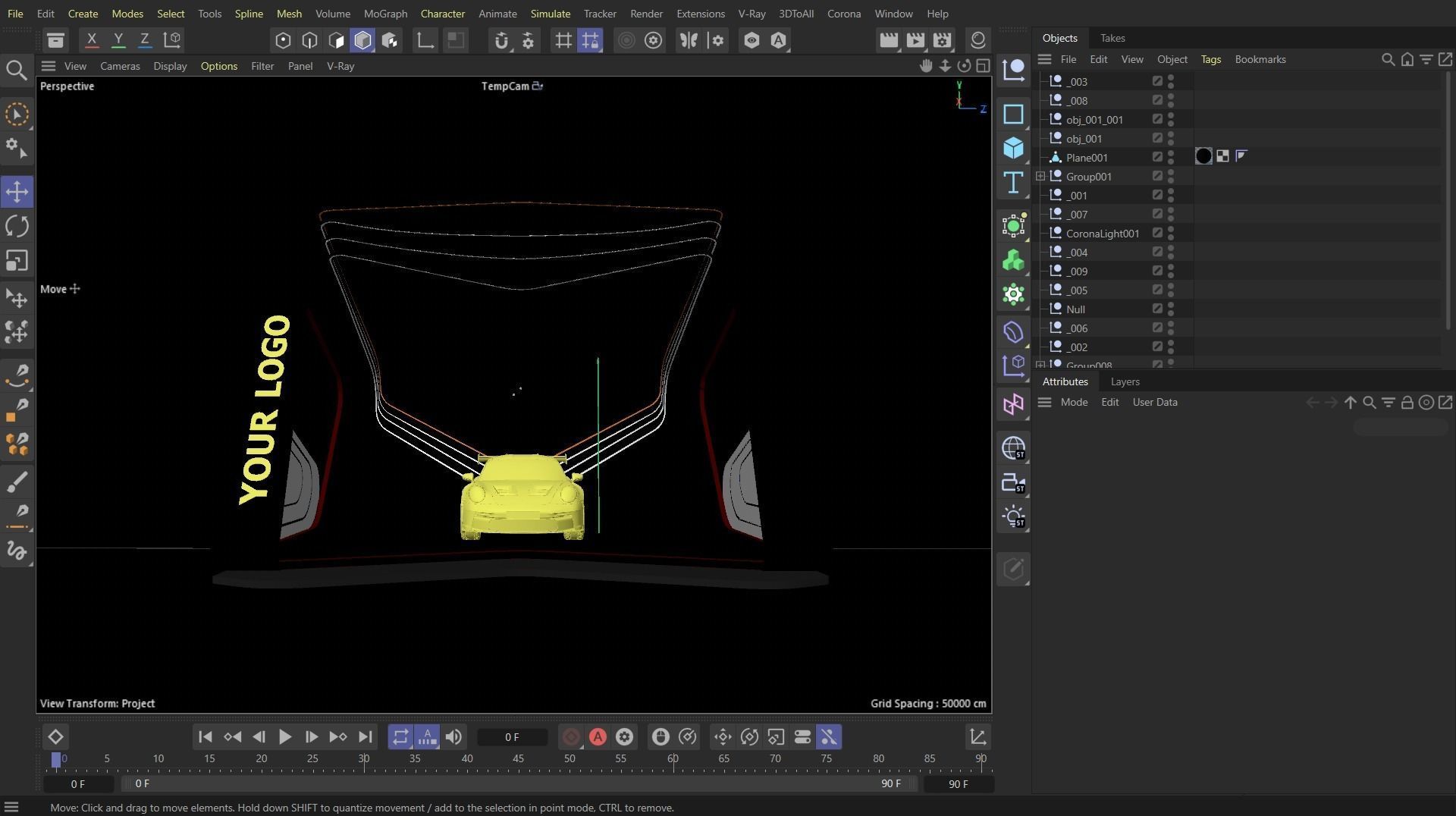Go to end of animation
The height and width of the screenshot is (816, 1456).
(x=365, y=737)
